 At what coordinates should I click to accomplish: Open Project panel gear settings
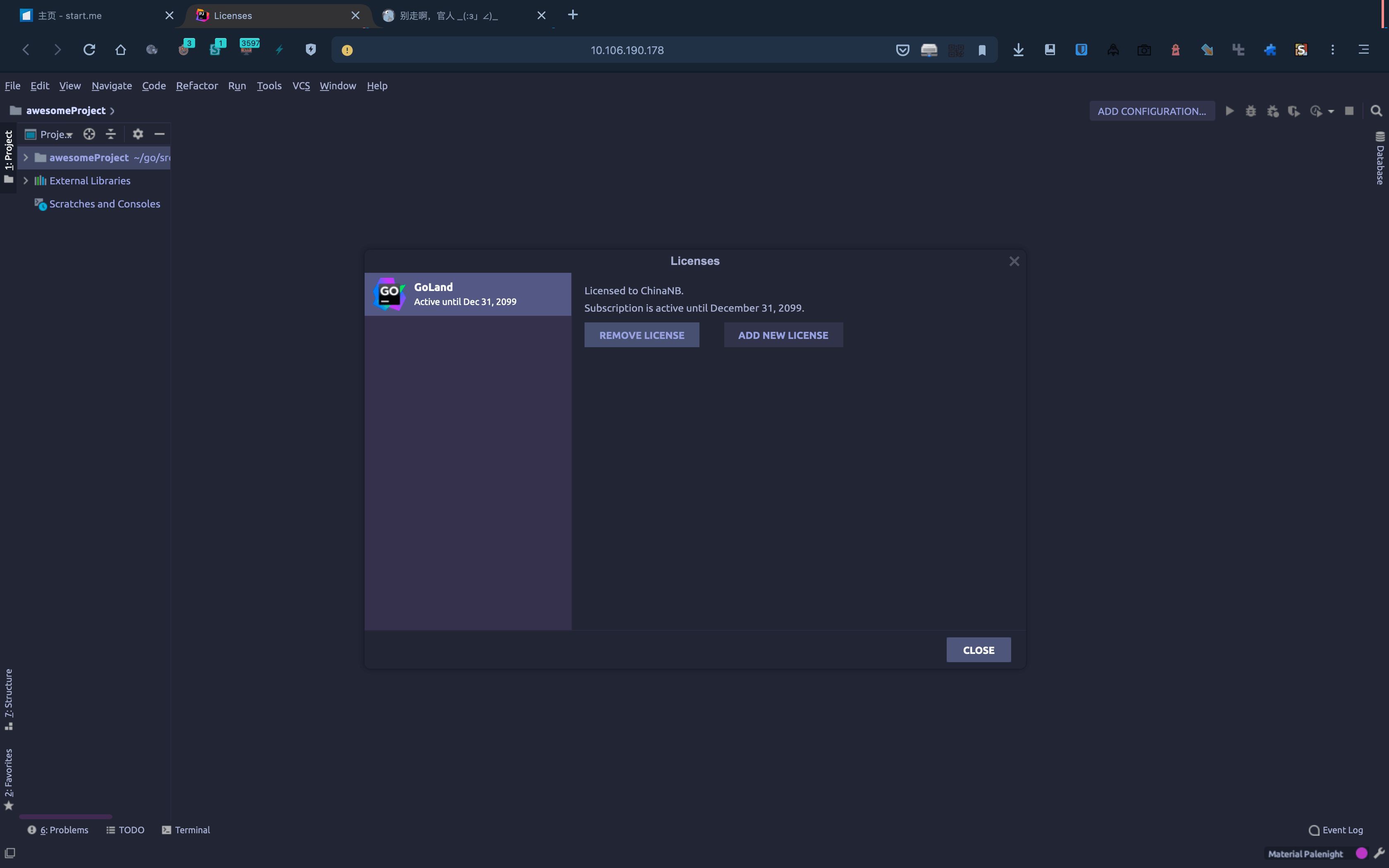pos(138,134)
